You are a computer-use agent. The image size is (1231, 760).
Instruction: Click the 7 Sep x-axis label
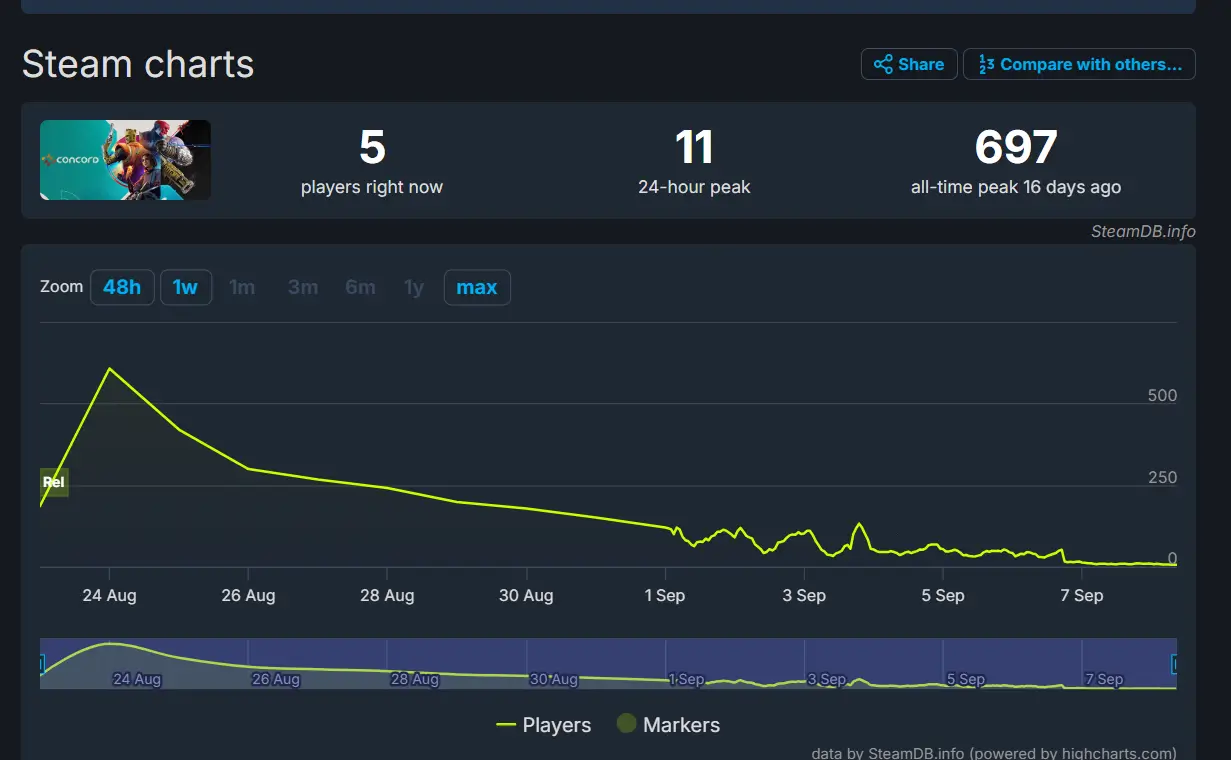tap(1082, 595)
